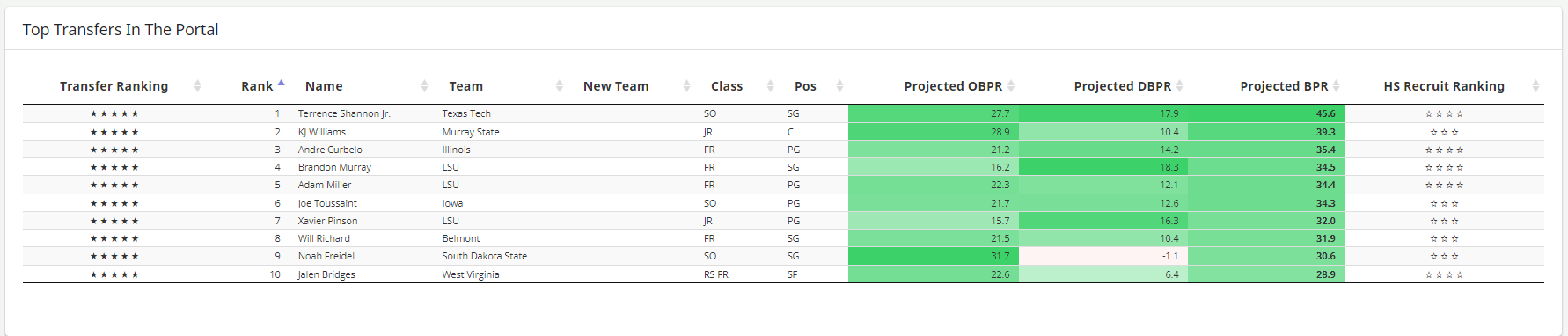Sort by Class column arrow icon
Image resolution: width=1568 pixels, height=336 pixels.
click(770, 85)
